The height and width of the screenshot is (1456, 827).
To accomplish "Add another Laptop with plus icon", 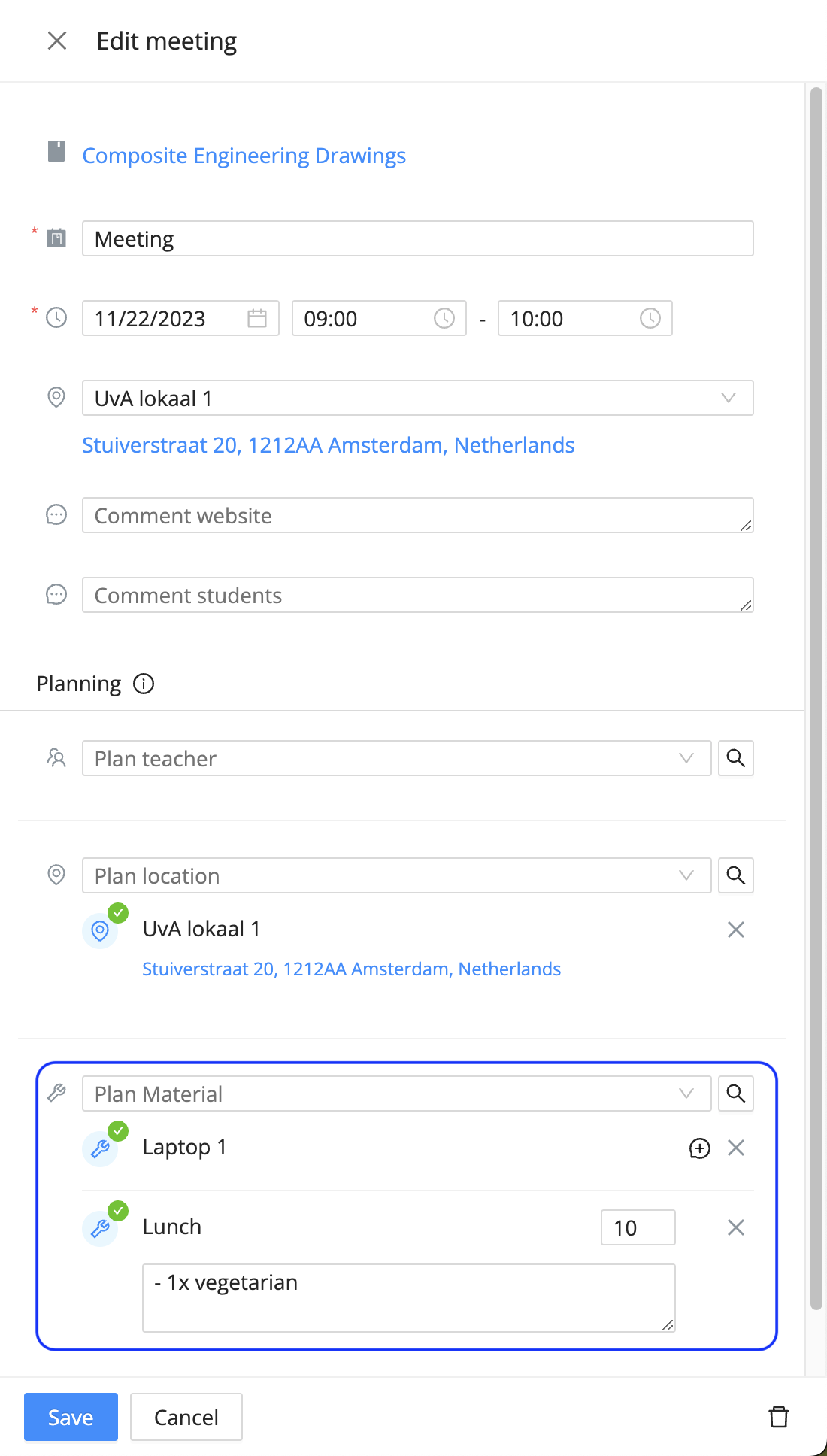I will click(700, 1148).
